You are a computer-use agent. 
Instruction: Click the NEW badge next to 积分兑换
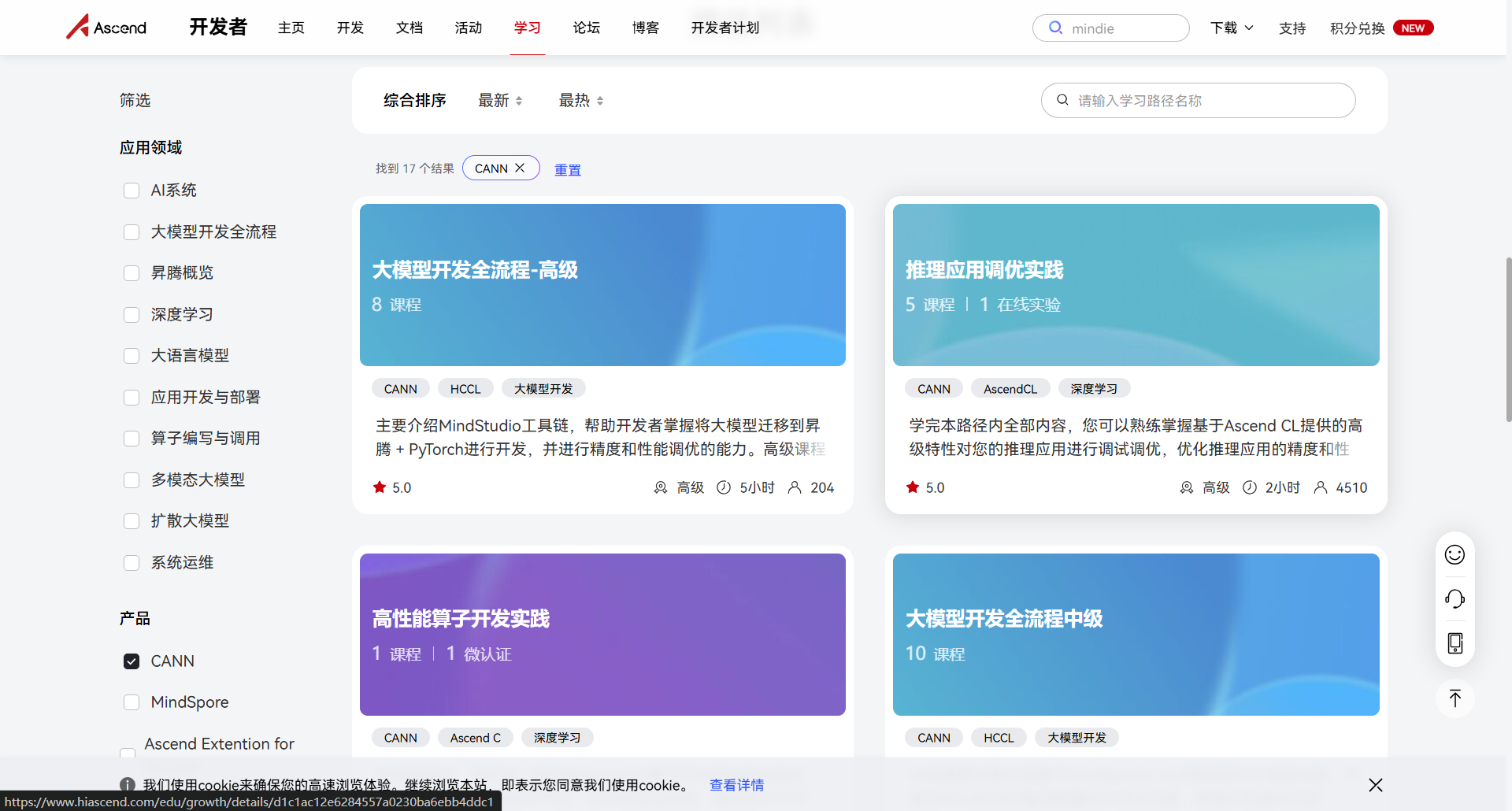coord(1413,28)
